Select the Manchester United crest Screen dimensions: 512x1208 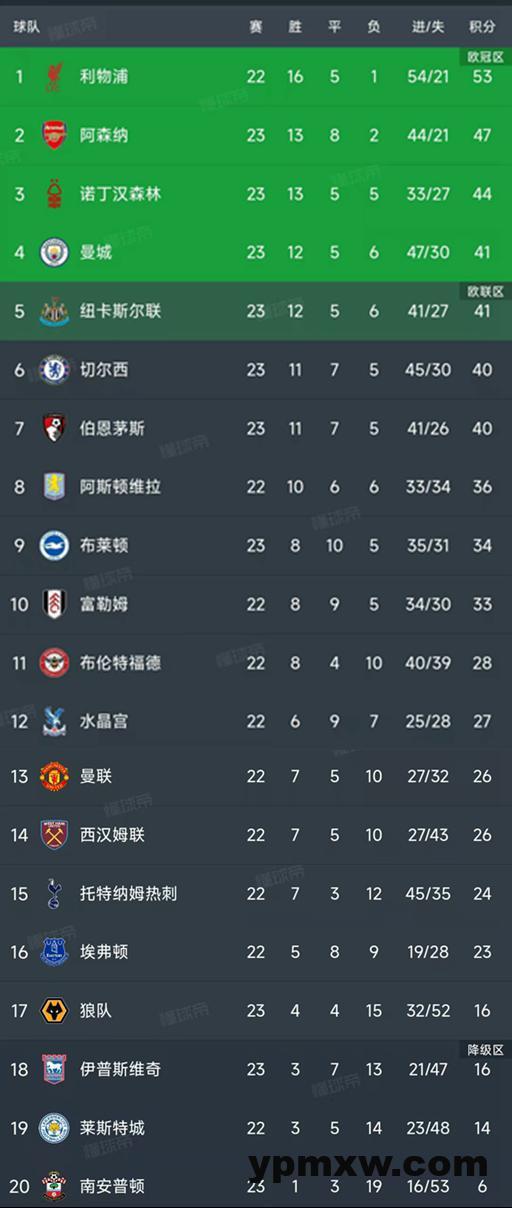[54, 776]
